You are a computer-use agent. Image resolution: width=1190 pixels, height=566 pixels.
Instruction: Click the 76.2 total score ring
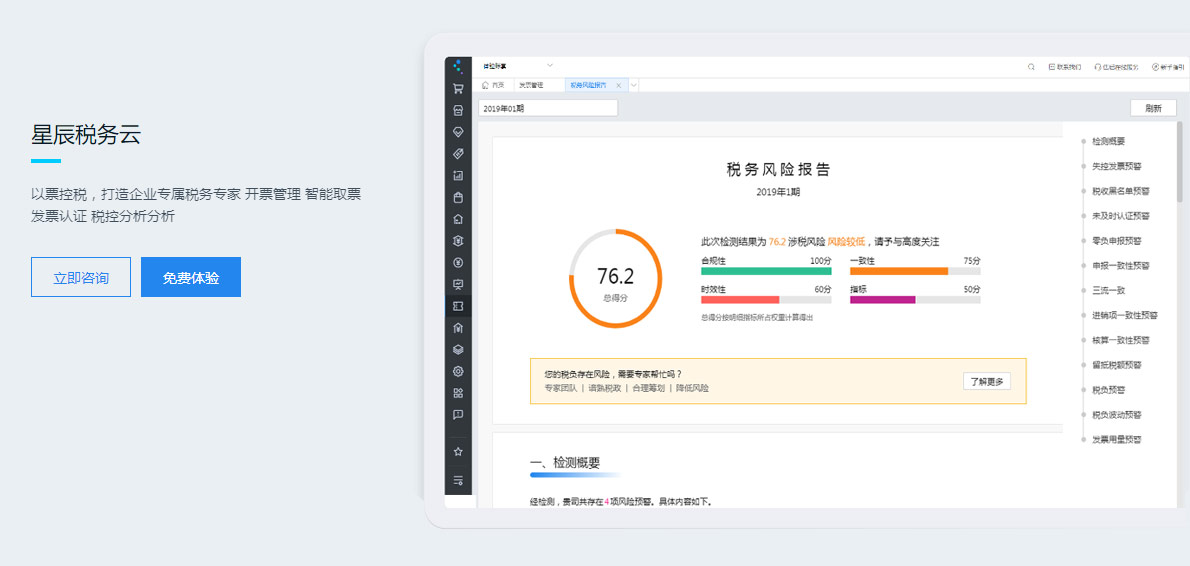point(615,278)
